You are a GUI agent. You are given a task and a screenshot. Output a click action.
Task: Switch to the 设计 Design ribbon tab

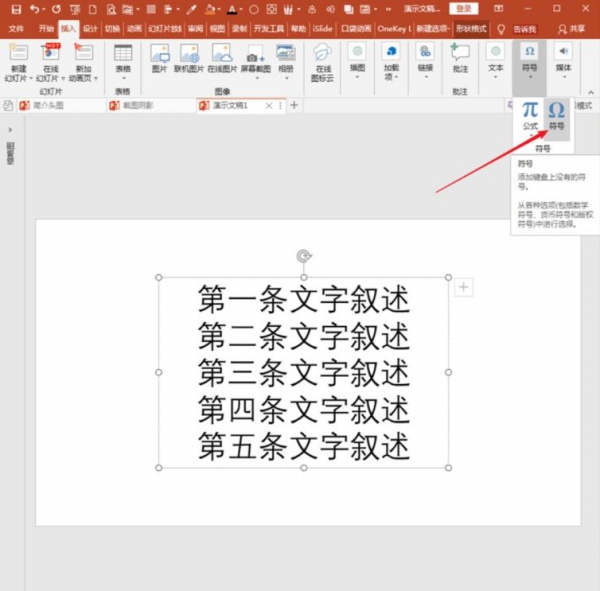pos(90,29)
